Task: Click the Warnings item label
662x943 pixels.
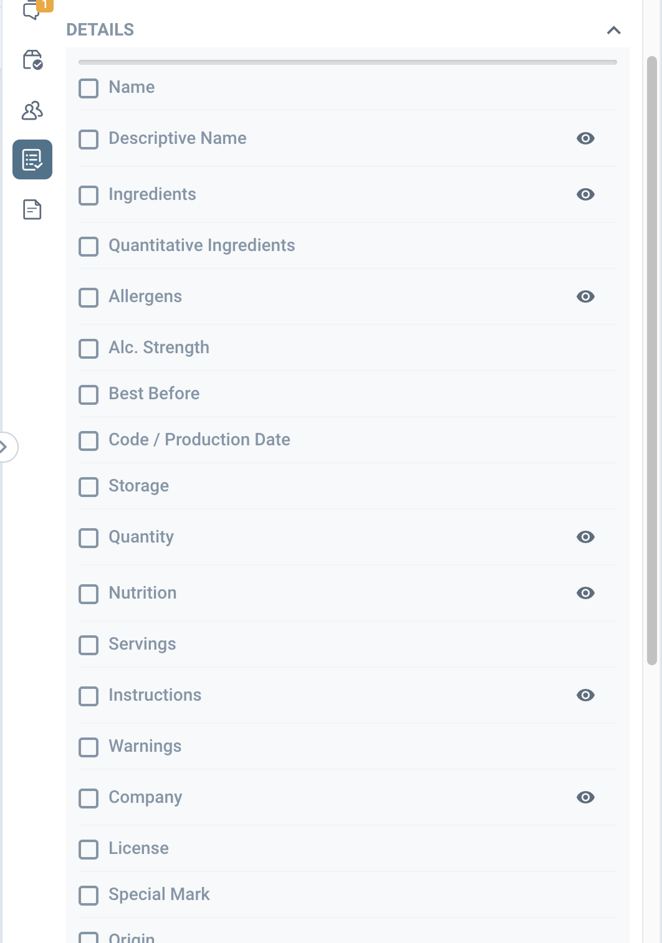Action: (145, 746)
